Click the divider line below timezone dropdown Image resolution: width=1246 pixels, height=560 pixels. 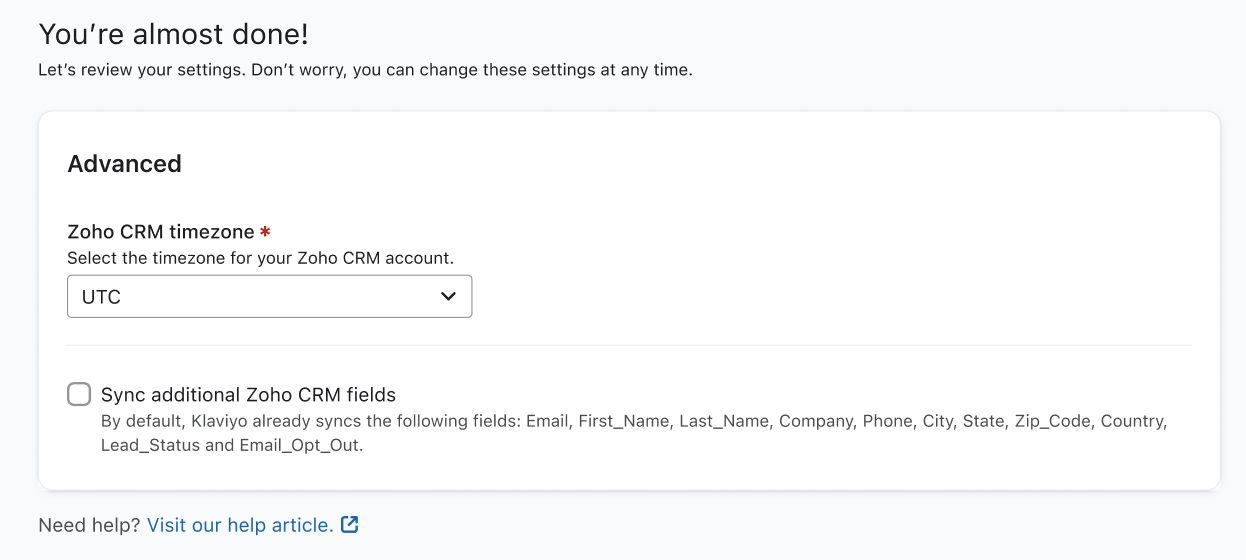[x=629, y=345]
